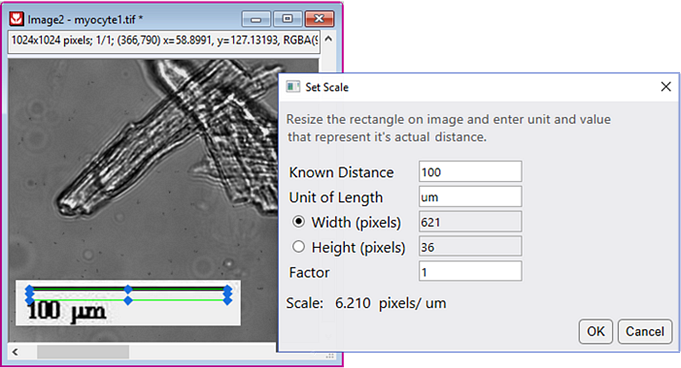Click the Height pixels value field
The height and width of the screenshot is (368, 681).
[470, 247]
